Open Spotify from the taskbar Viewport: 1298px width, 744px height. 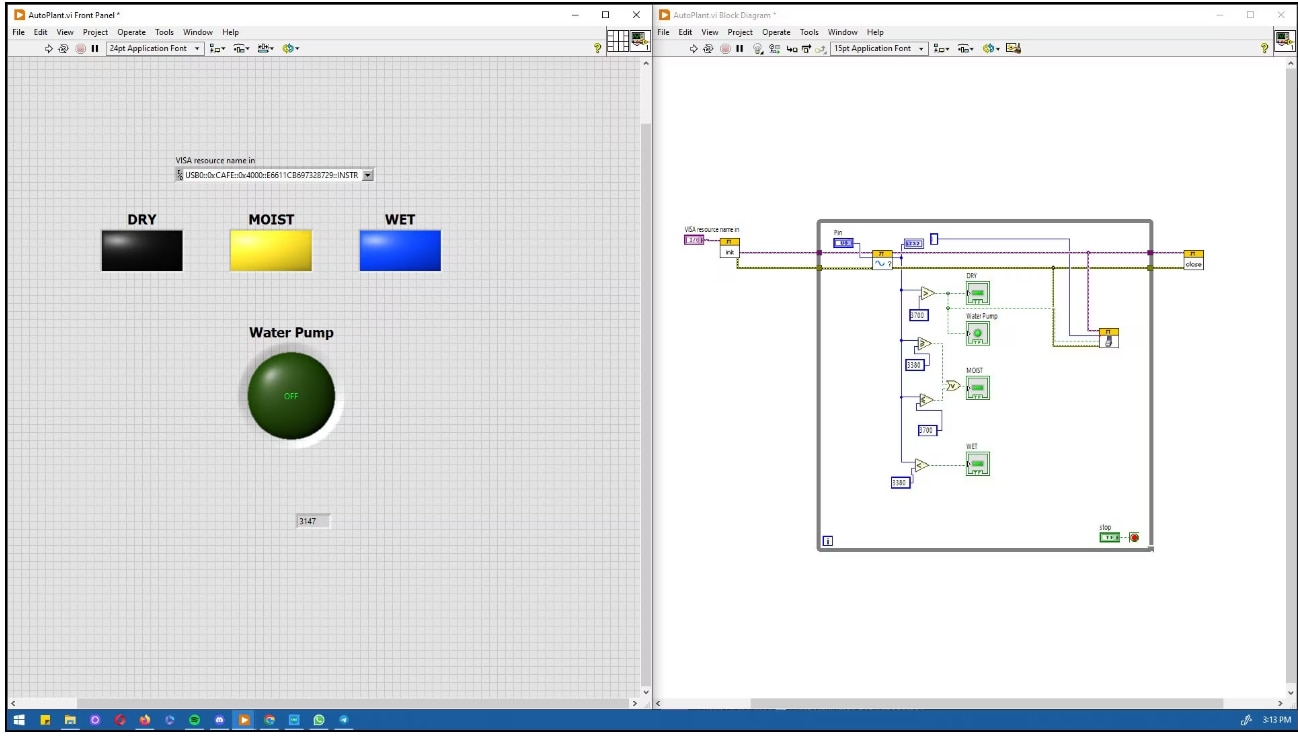coord(194,720)
